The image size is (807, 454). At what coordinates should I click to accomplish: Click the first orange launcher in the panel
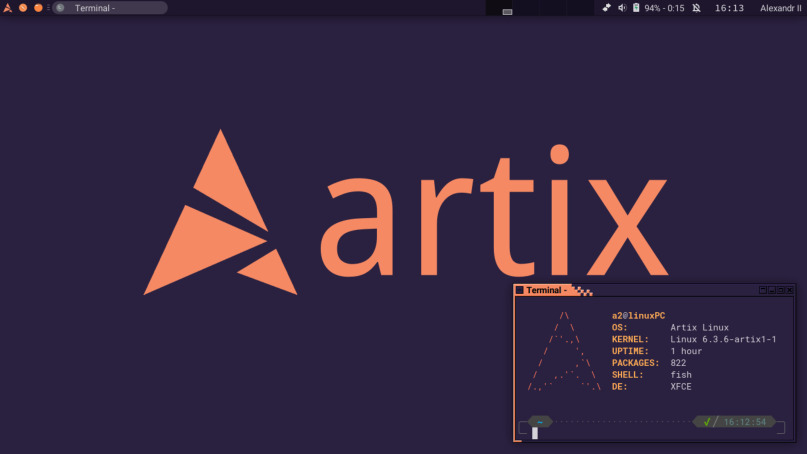(23, 7)
